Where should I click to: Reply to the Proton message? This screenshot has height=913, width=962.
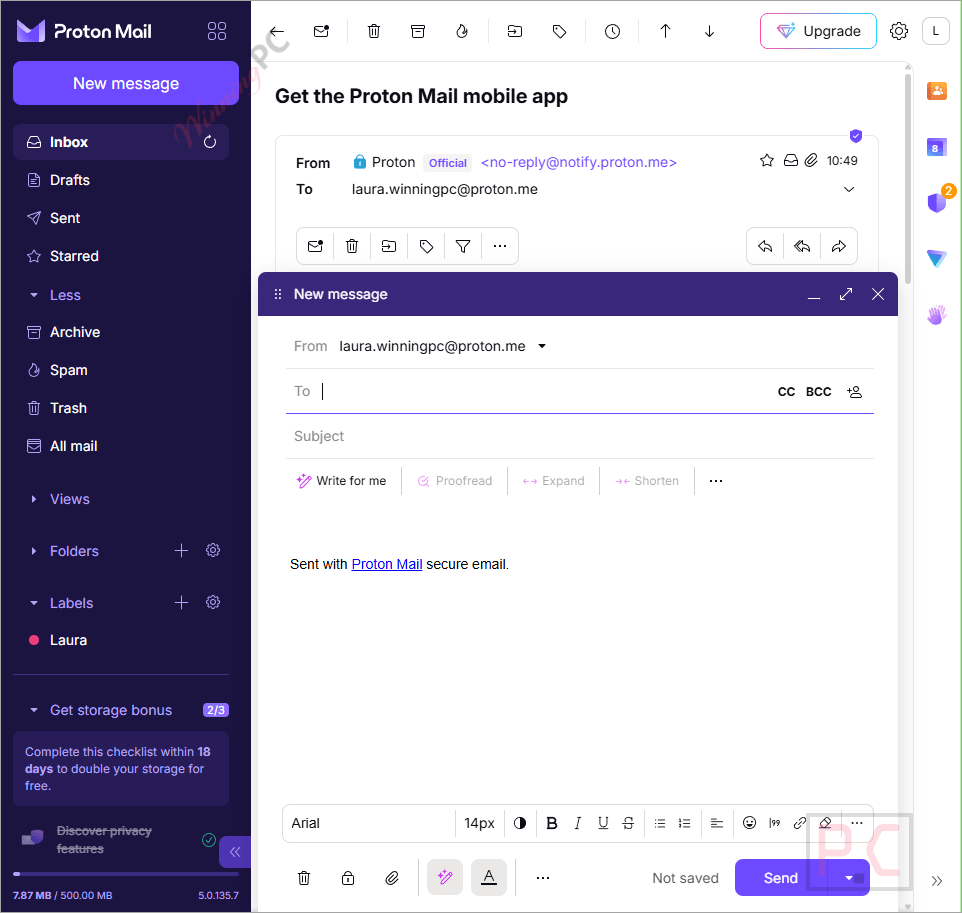coord(765,247)
